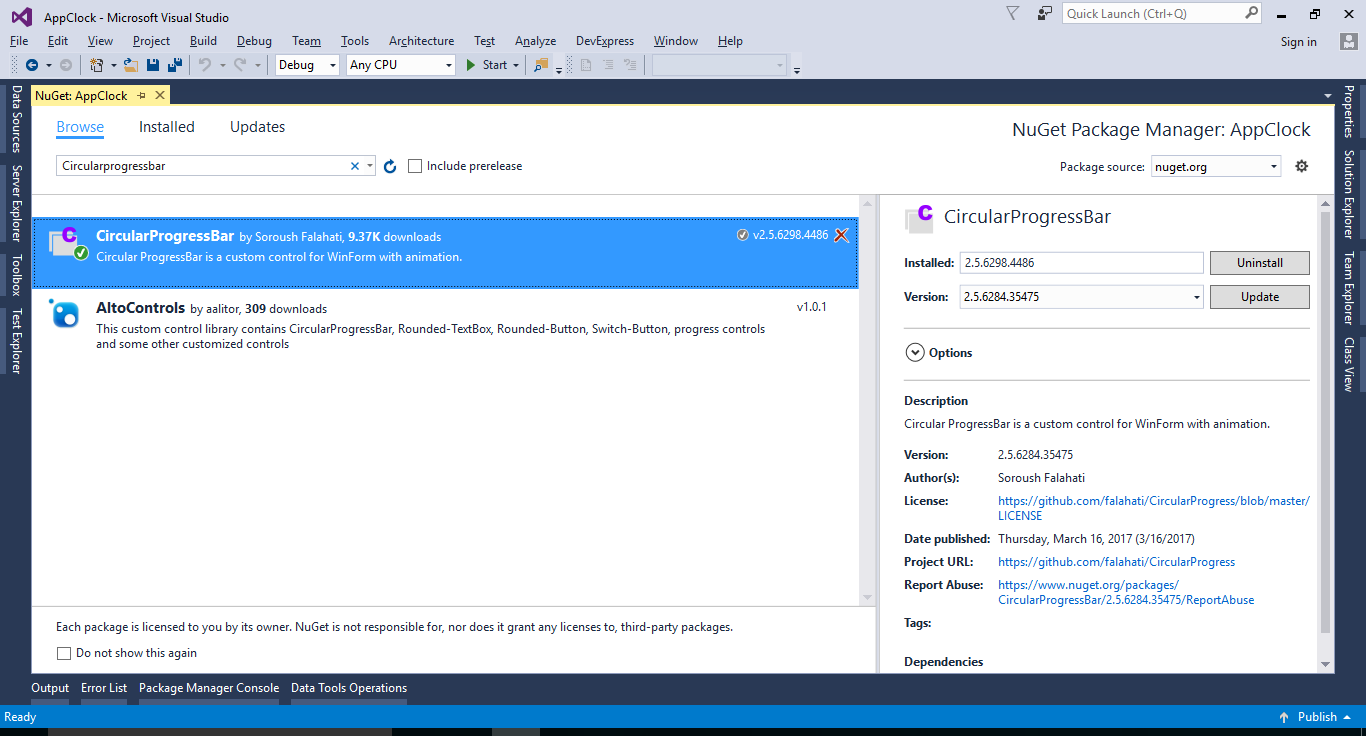This screenshot has width=1366, height=736.
Task: Switch to the Updates tab
Action: coord(257,127)
